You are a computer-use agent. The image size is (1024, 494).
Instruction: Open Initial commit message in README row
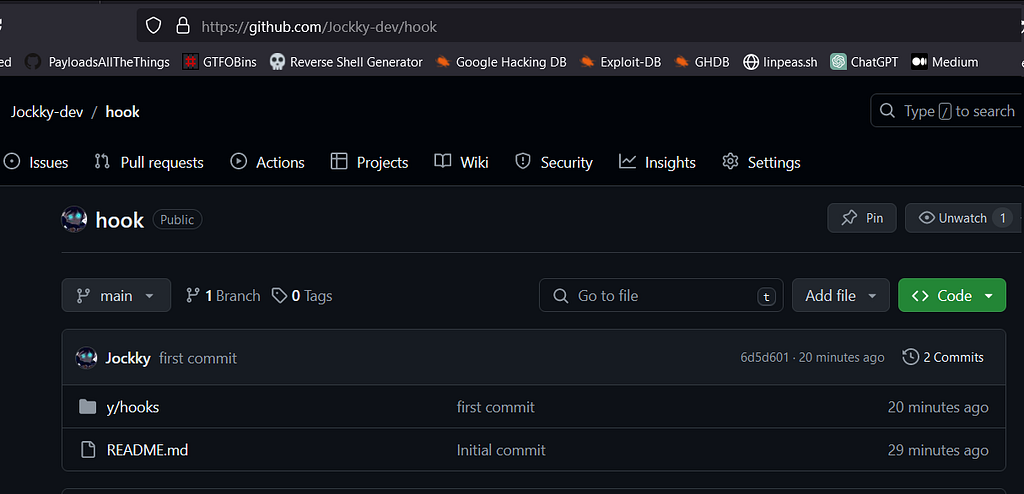pyautogui.click(x=501, y=450)
